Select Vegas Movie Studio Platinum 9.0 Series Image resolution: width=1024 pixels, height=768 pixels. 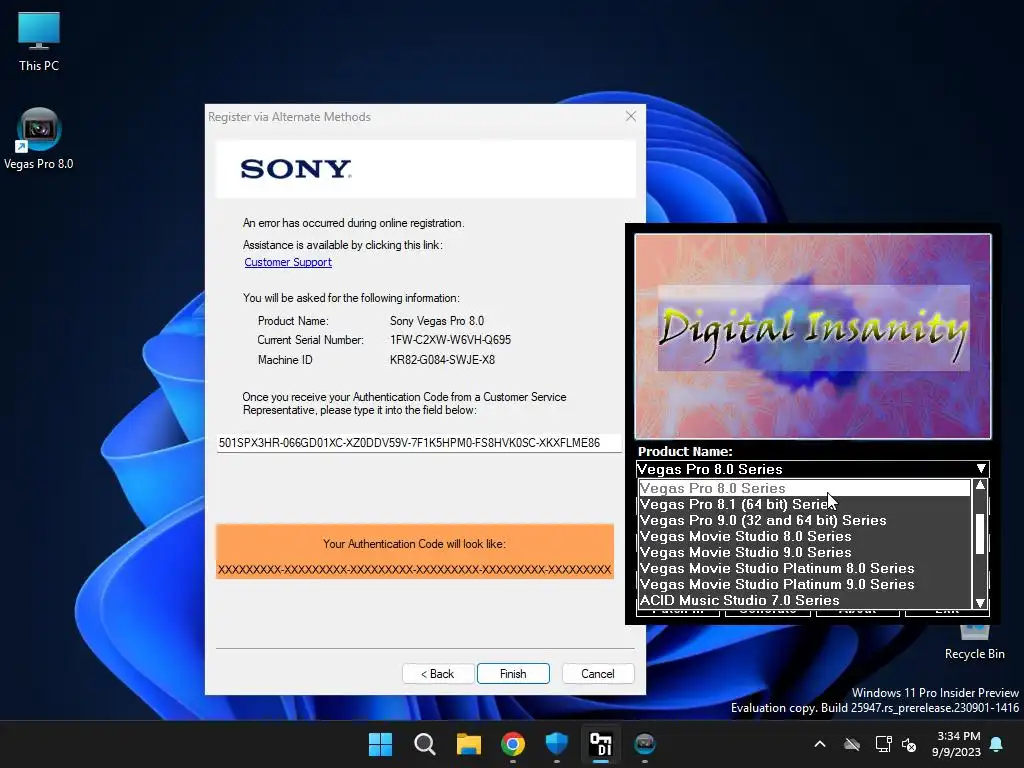tap(805, 584)
